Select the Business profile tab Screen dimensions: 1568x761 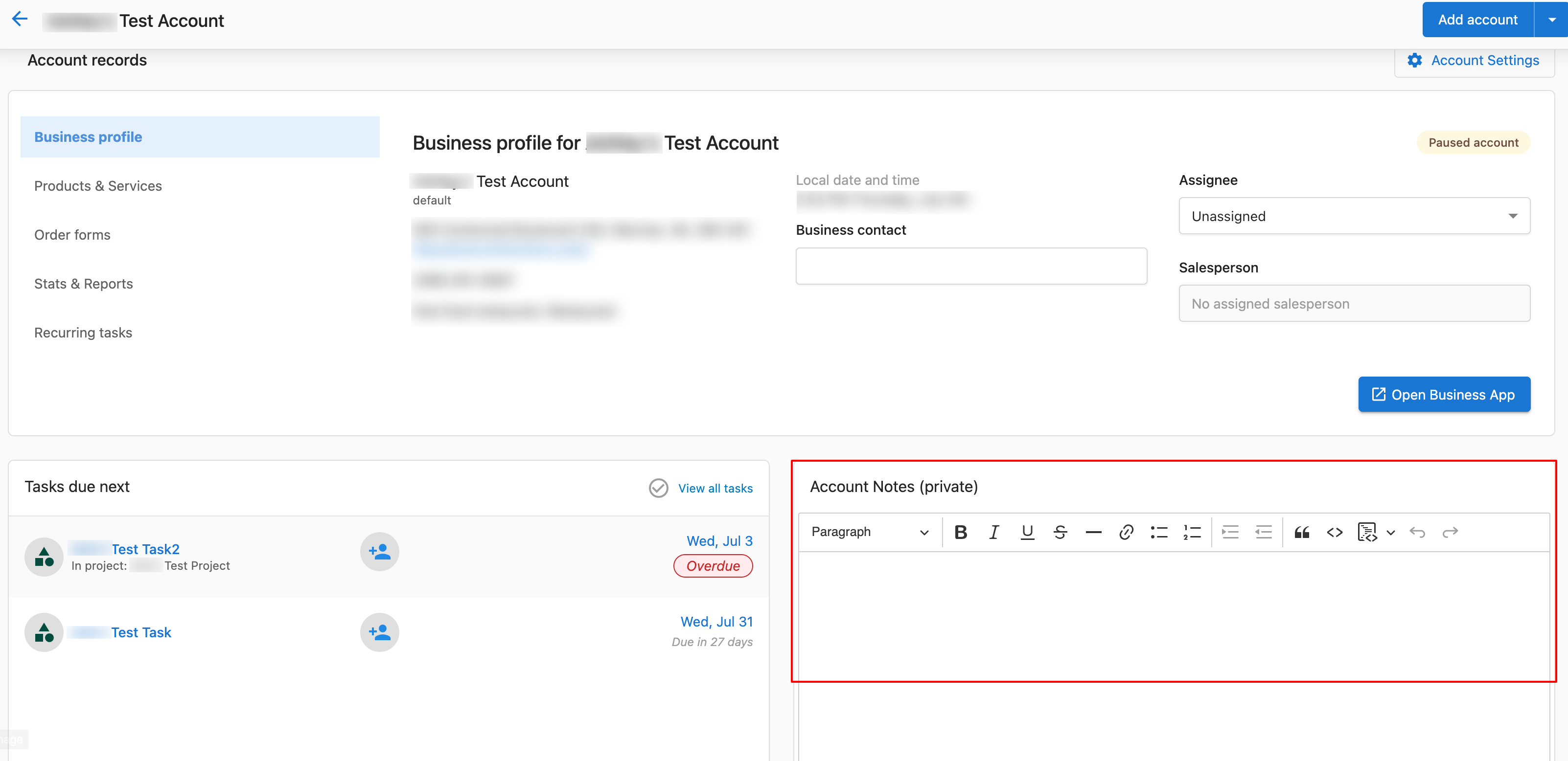(x=200, y=137)
